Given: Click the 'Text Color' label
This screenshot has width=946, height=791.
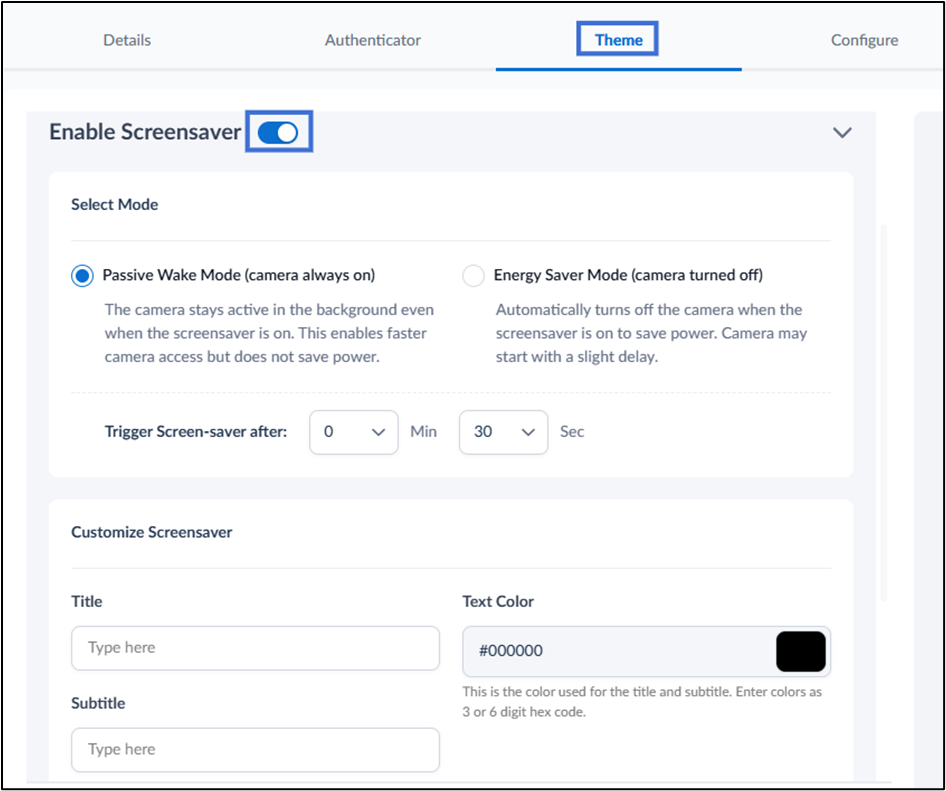Looking at the screenshot, I should tap(498, 602).
